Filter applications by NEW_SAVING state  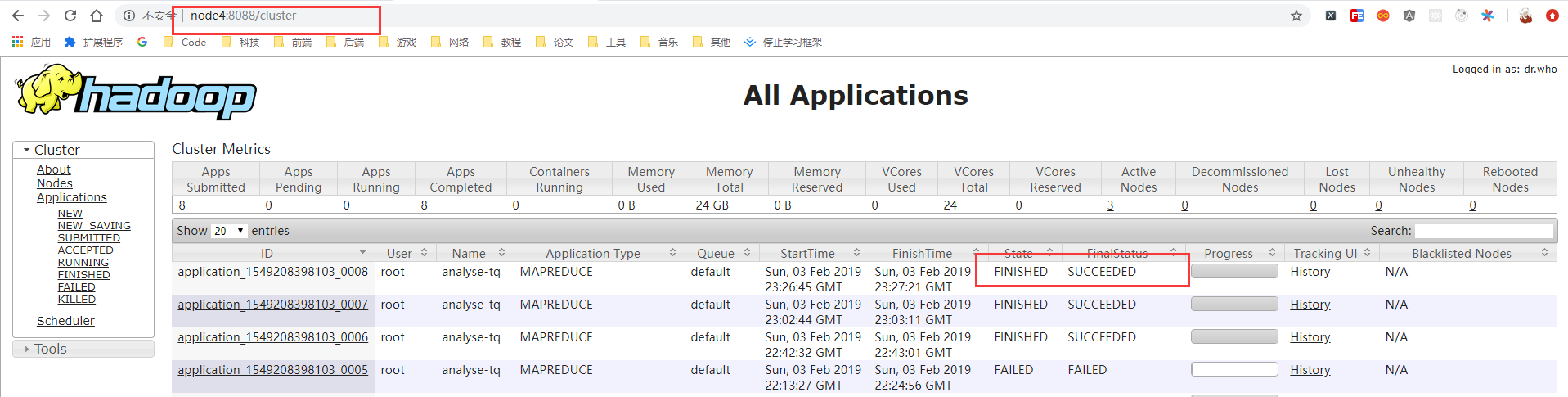94,225
